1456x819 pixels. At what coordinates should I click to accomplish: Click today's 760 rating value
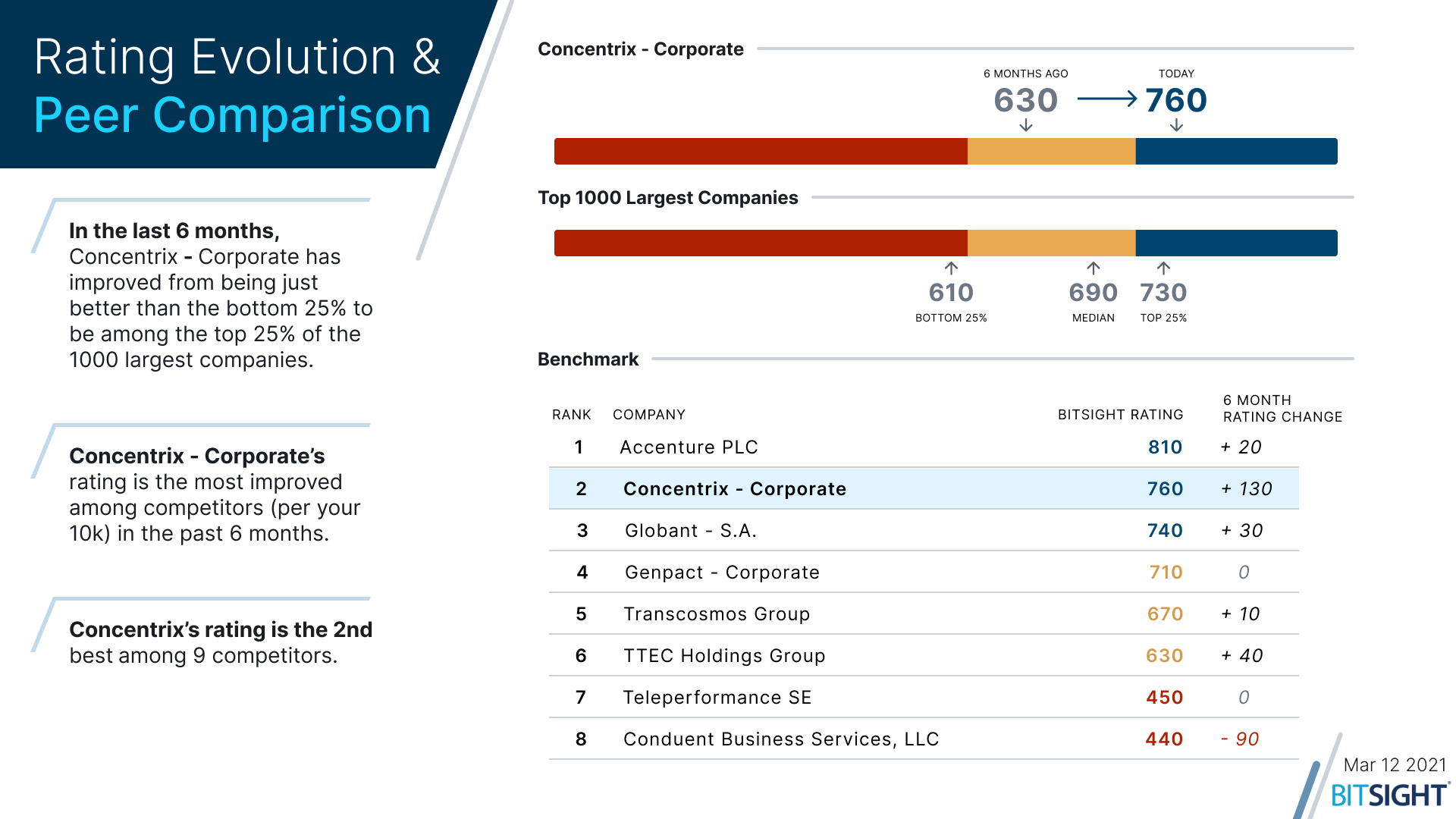tap(1176, 100)
